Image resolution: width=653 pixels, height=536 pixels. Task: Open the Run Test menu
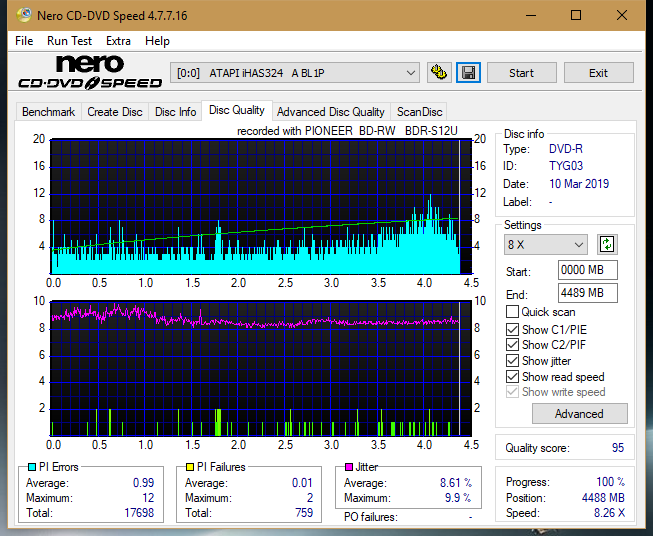[x=69, y=41]
